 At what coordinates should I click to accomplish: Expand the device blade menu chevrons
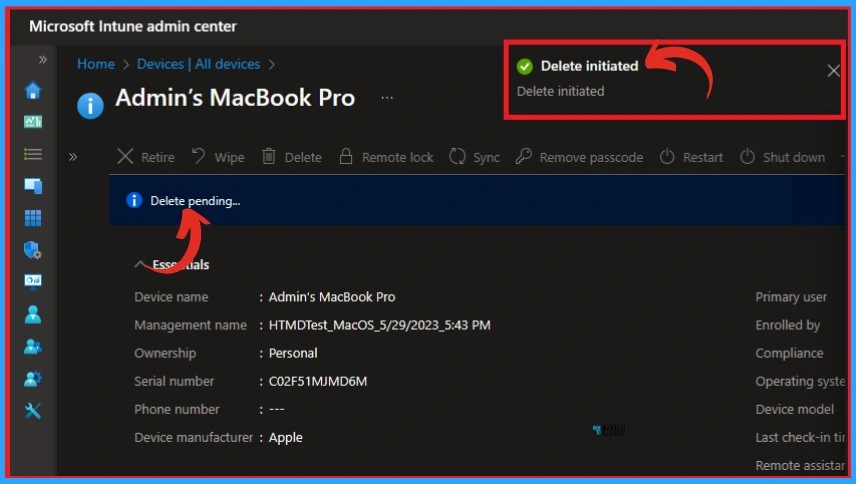tap(73, 158)
